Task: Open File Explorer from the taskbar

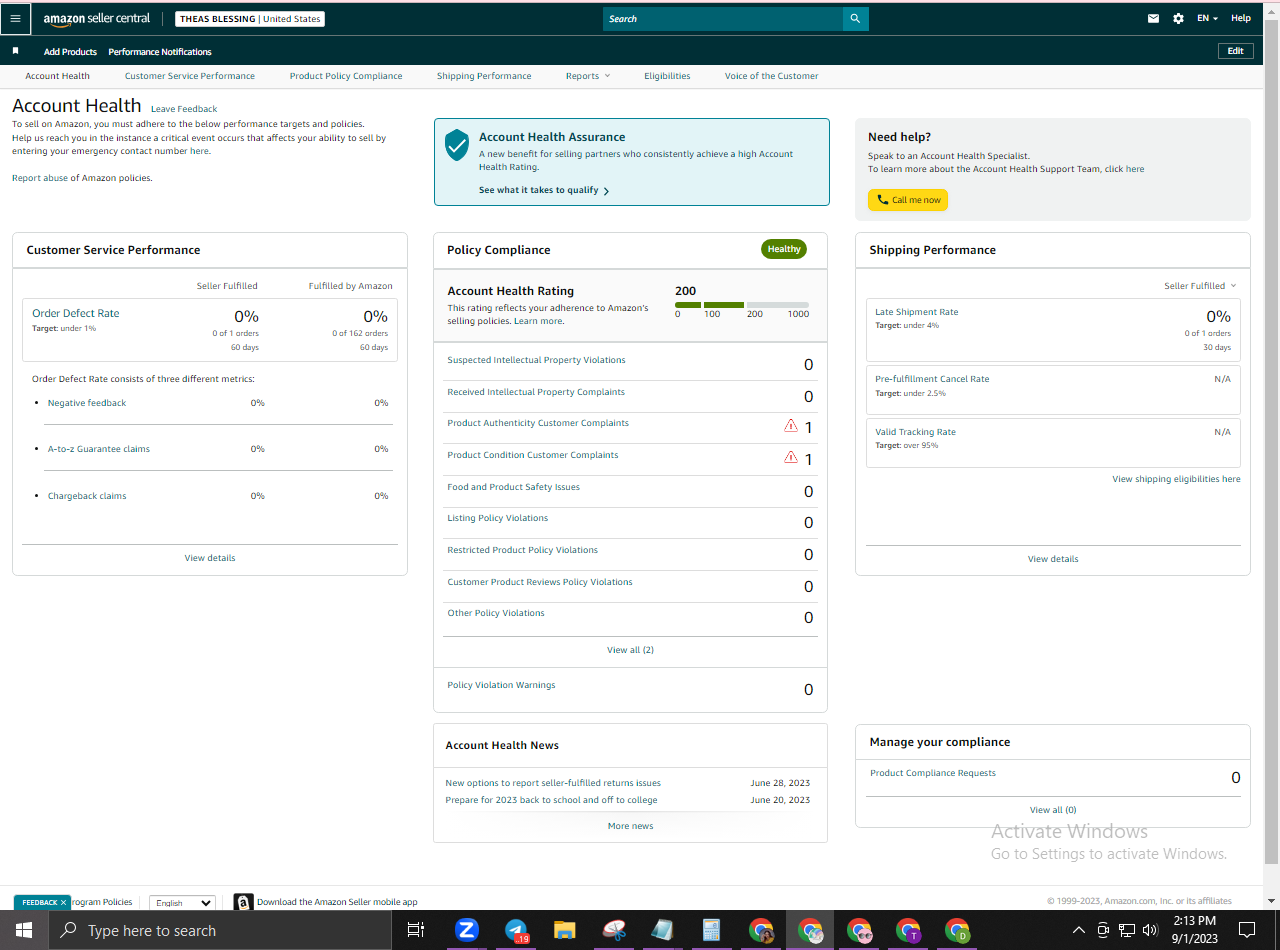Action: [x=565, y=930]
